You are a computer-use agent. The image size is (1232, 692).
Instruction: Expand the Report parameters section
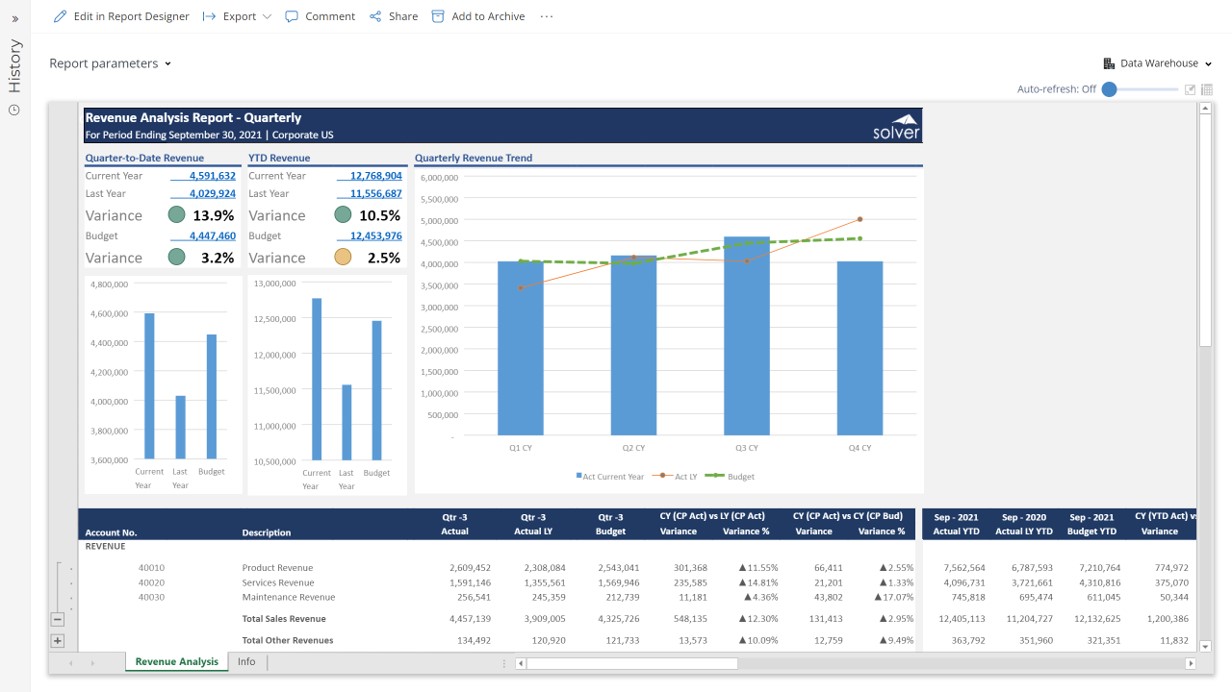(110, 64)
